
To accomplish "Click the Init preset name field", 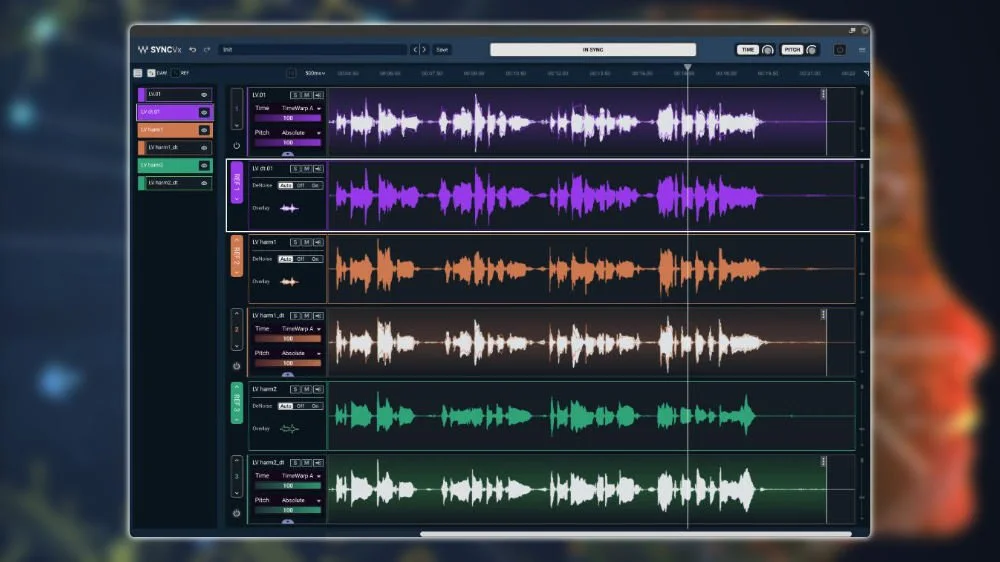I will (x=312, y=50).
